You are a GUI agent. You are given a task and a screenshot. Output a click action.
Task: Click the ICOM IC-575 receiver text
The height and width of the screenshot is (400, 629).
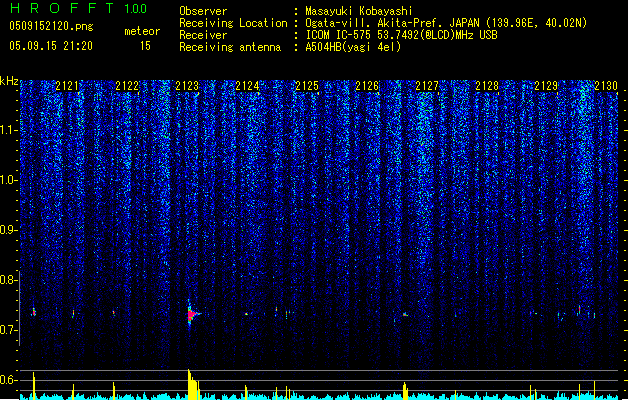pos(401,35)
